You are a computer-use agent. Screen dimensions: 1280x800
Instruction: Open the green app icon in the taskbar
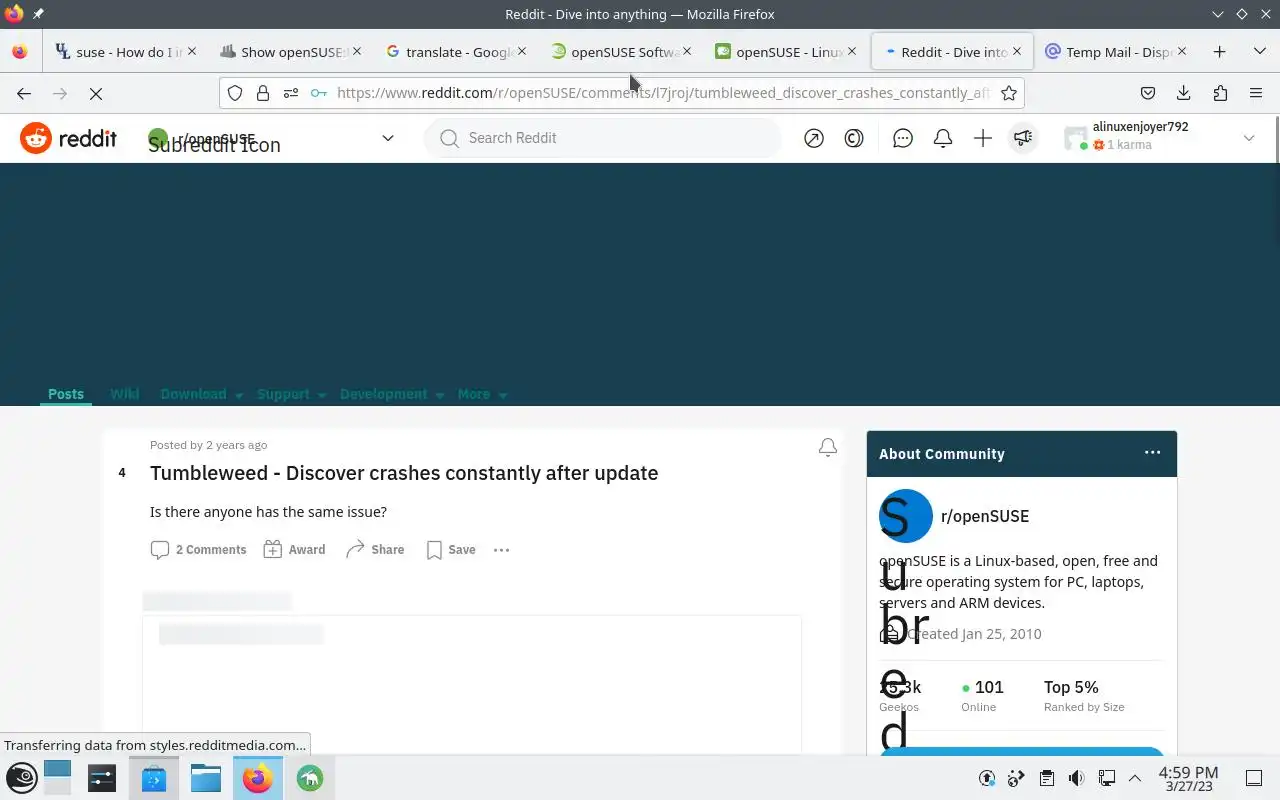pos(310,778)
